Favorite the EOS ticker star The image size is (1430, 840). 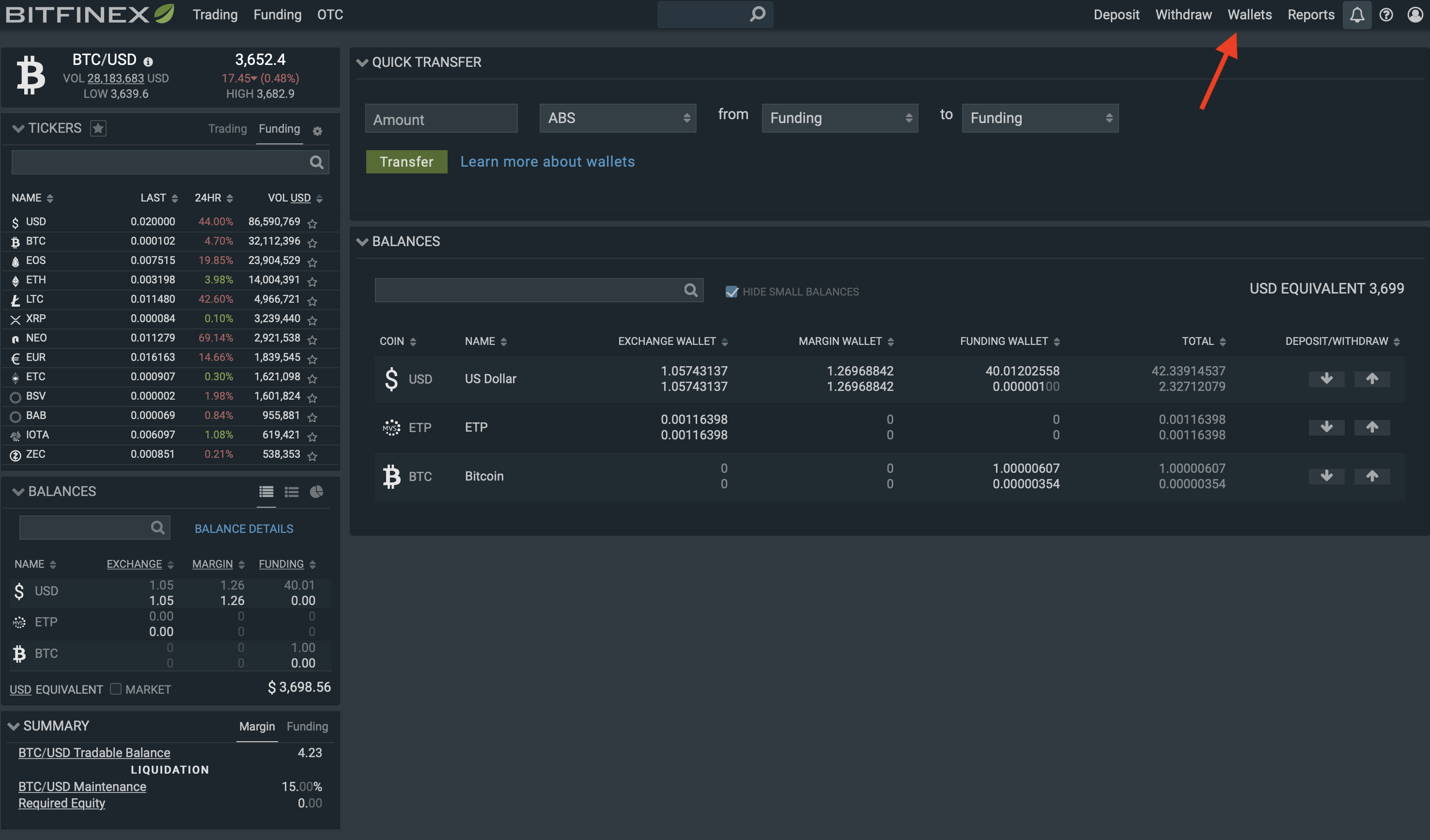(x=312, y=262)
